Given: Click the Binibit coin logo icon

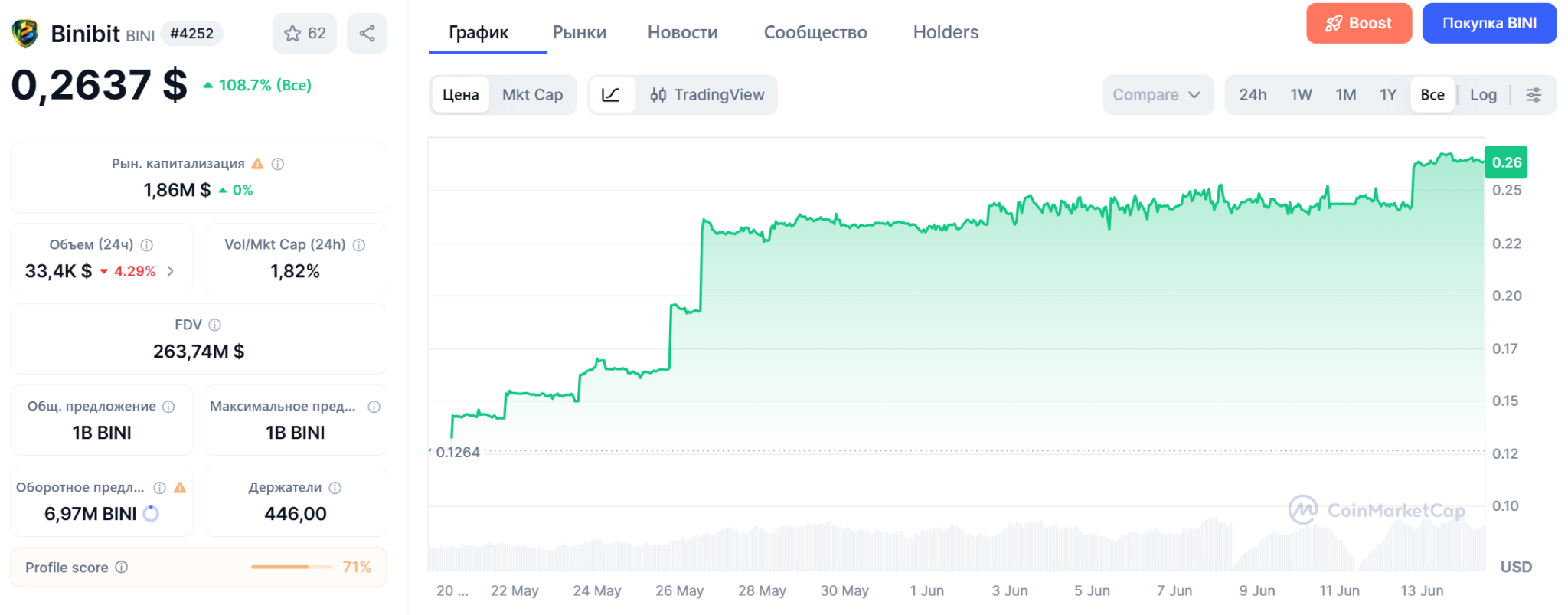Looking at the screenshot, I should (x=25, y=34).
